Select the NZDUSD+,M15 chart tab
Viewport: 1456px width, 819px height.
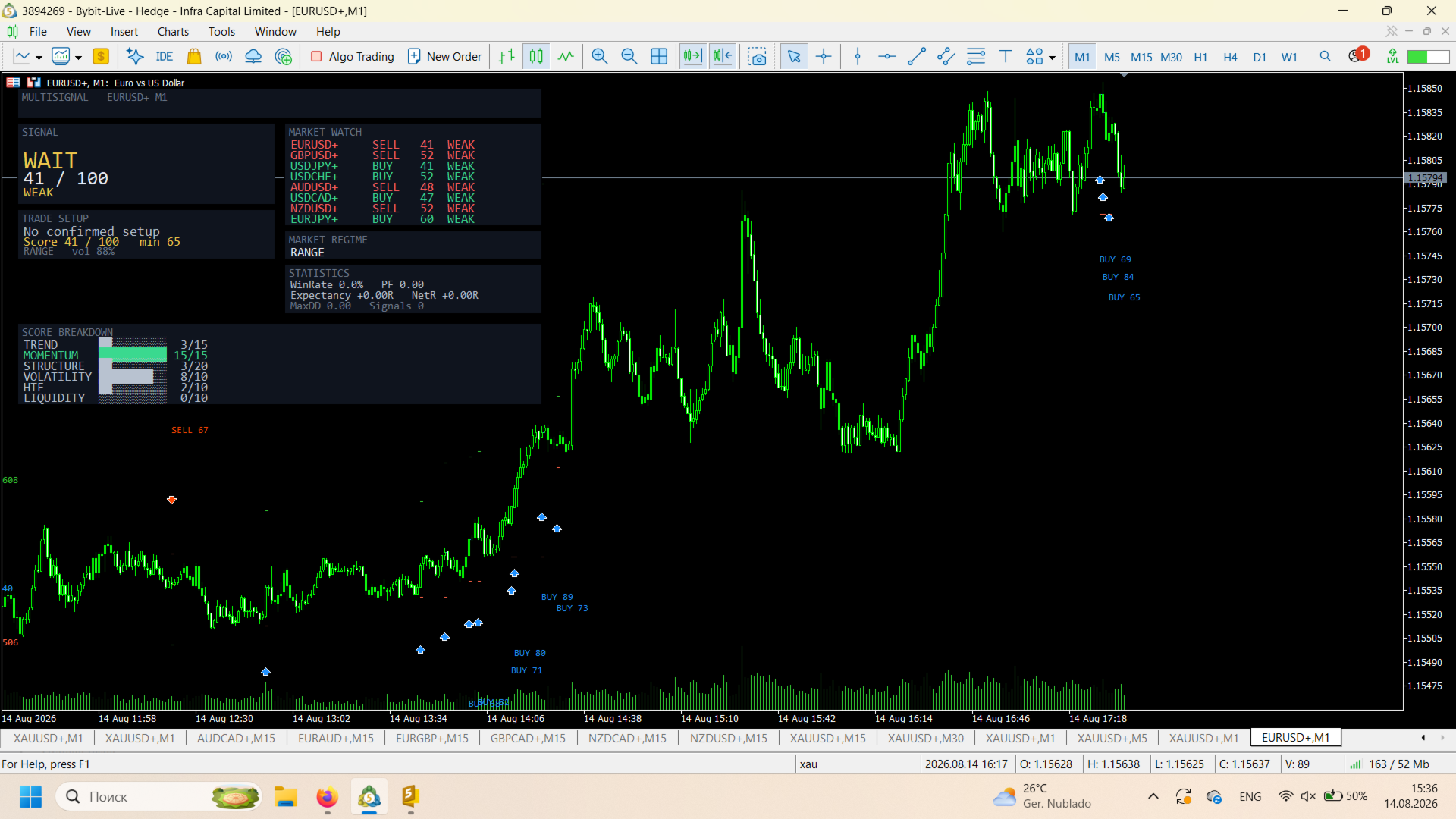pos(728,738)
